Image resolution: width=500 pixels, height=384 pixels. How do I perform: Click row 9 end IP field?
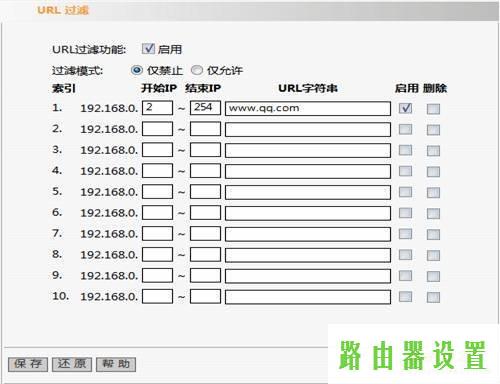tap(205, 276)
